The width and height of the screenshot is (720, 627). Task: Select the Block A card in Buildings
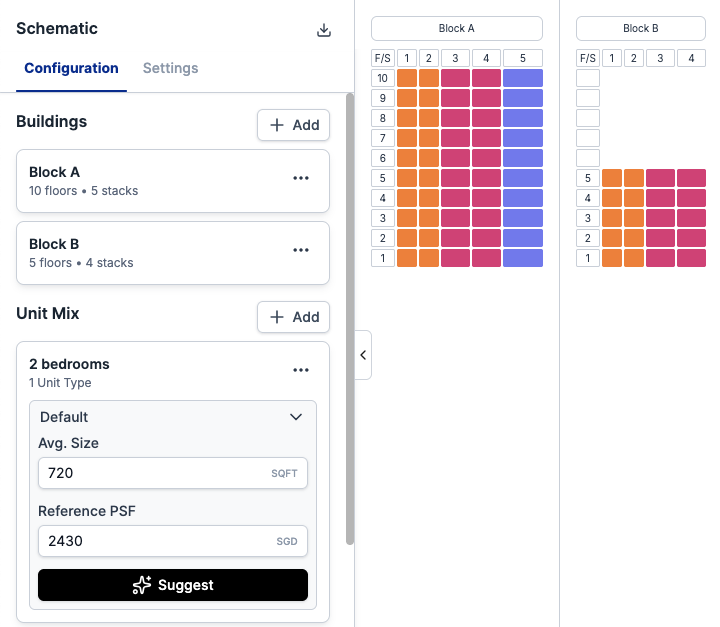click(x=173, y=181)
